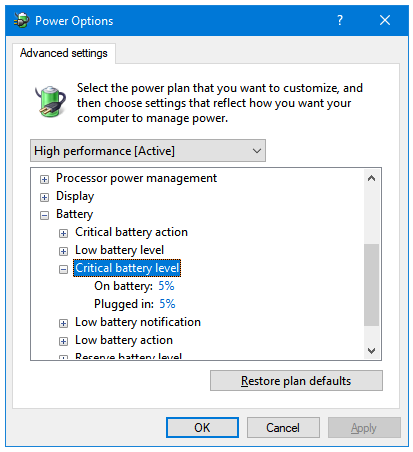The image size is (413, 452).
Task: Expand the Display settings node
Action: (44, 197)
